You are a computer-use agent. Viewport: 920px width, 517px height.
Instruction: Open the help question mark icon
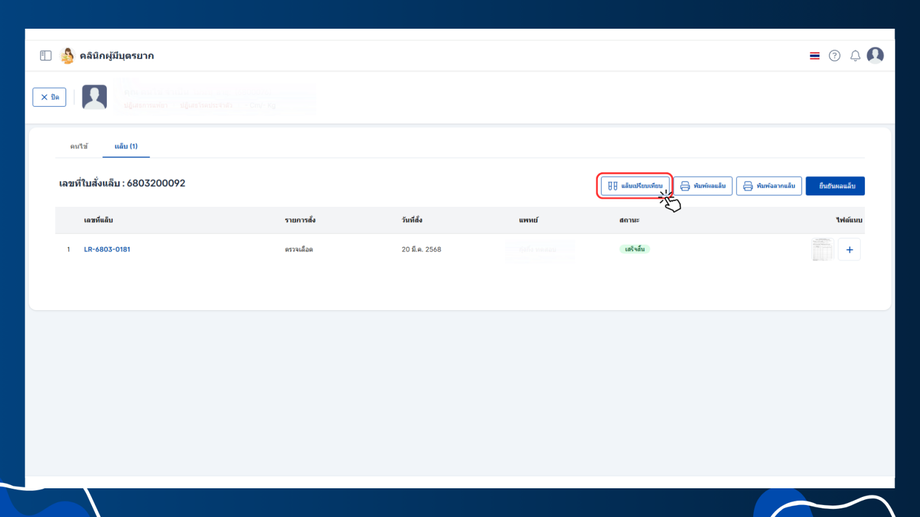coord(834,56)
